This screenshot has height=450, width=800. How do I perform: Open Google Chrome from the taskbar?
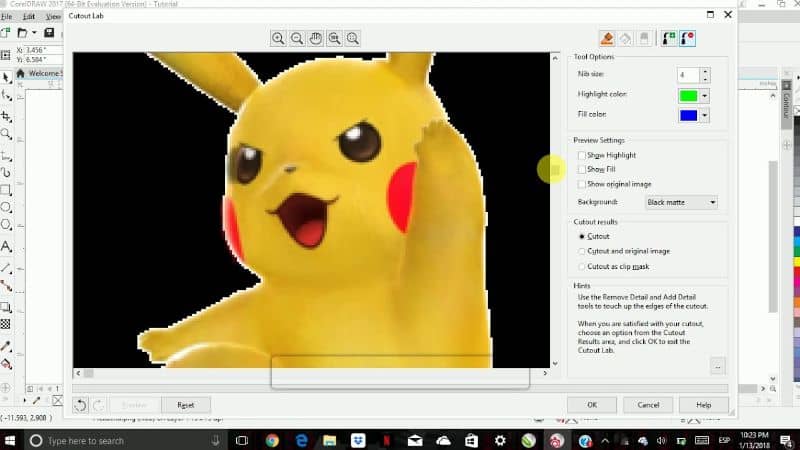pos(272,440)
